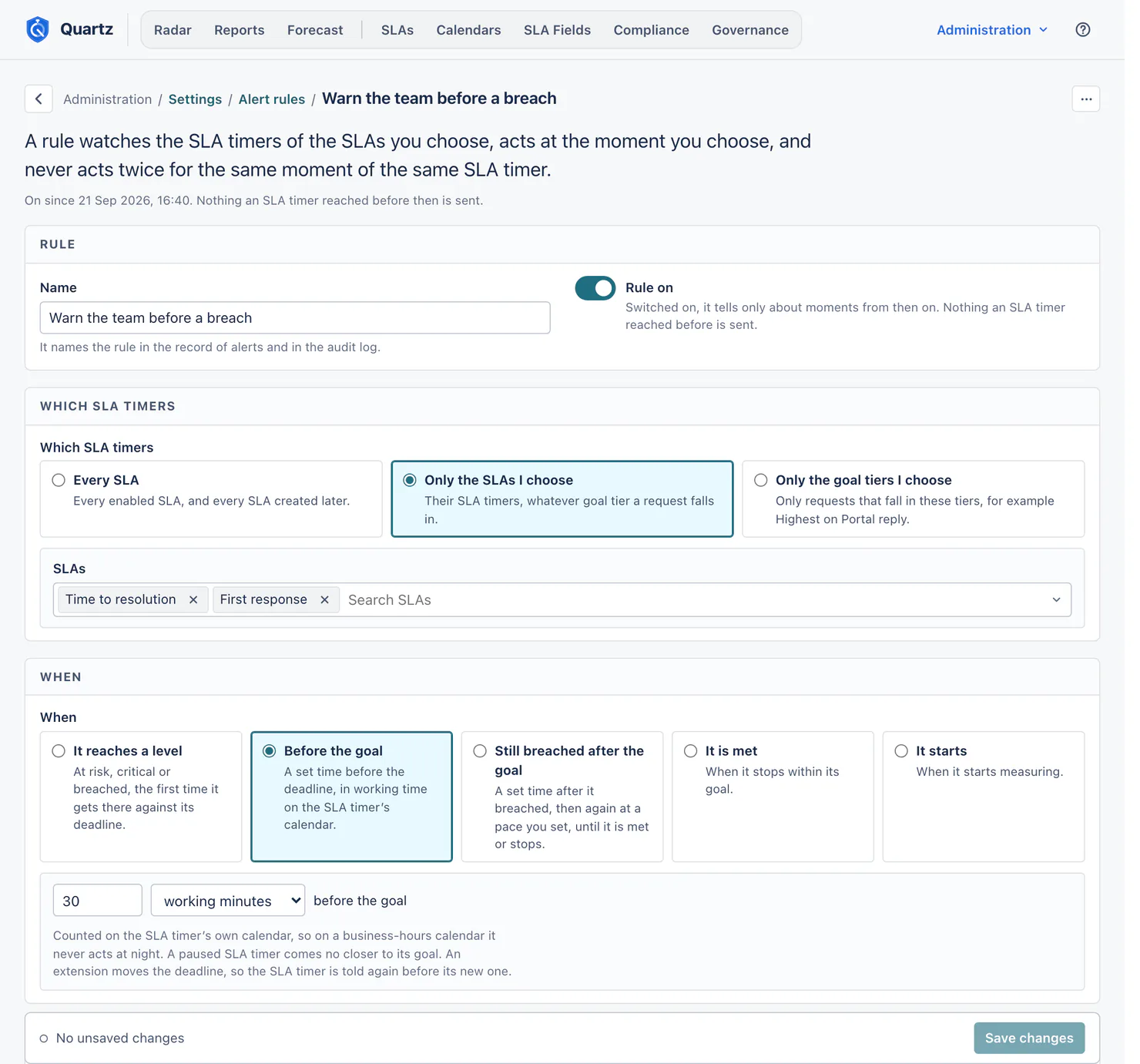Remove the First response SLA chip

pos(324,599)
